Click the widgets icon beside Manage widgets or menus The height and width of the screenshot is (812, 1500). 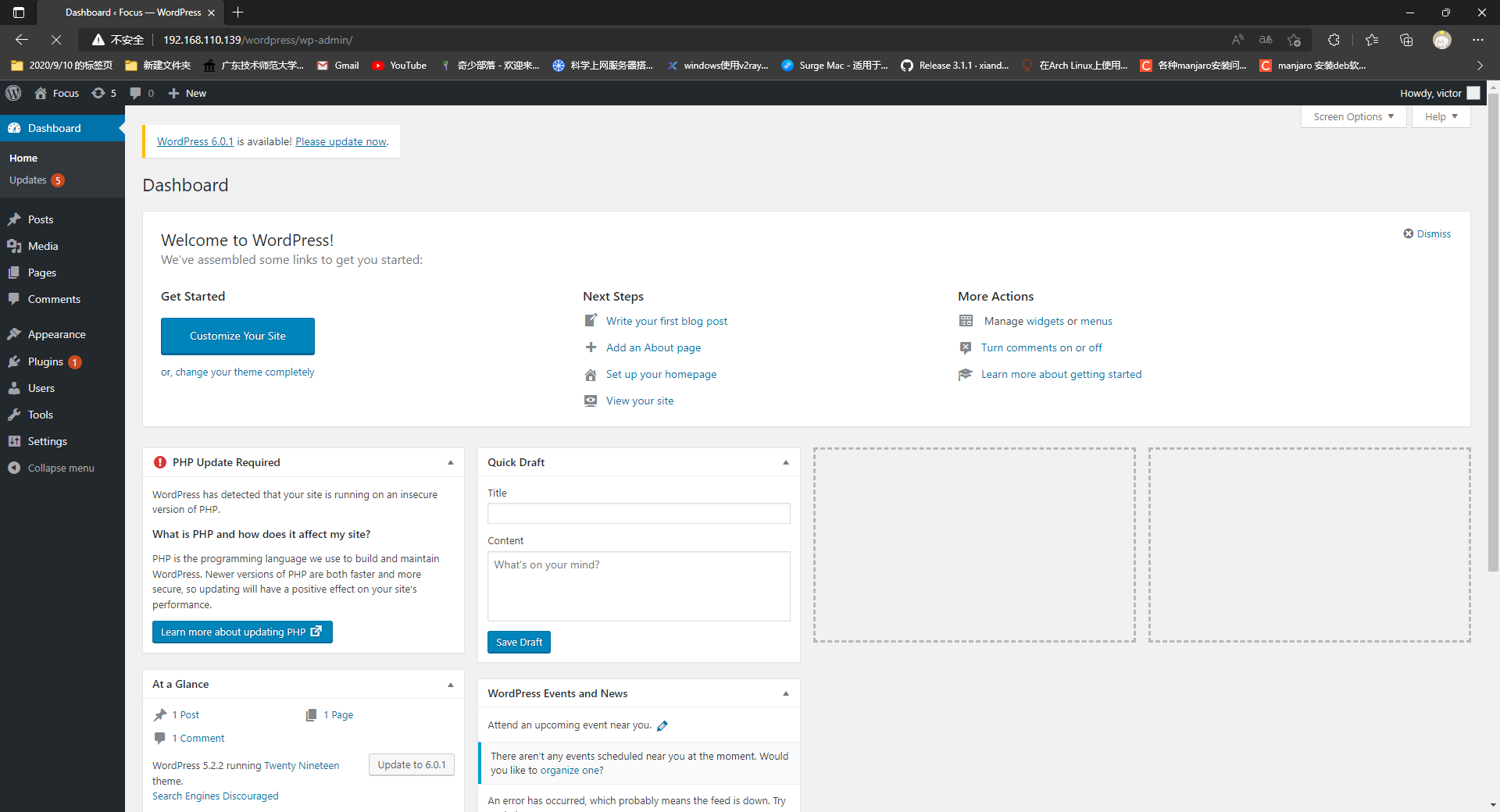(x=966, y=321)
